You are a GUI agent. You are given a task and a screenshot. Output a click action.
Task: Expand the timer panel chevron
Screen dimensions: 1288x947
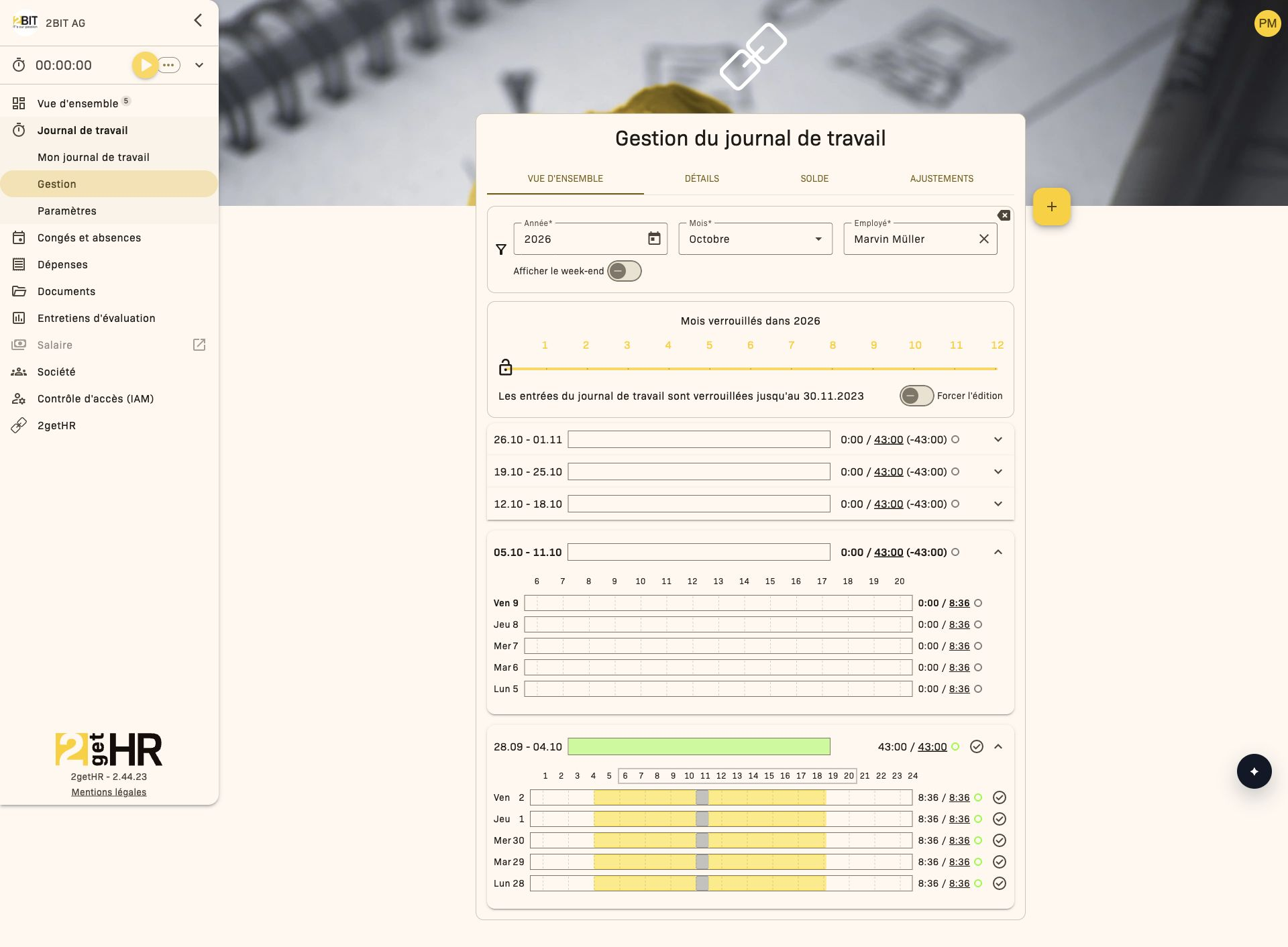point(199,65)
